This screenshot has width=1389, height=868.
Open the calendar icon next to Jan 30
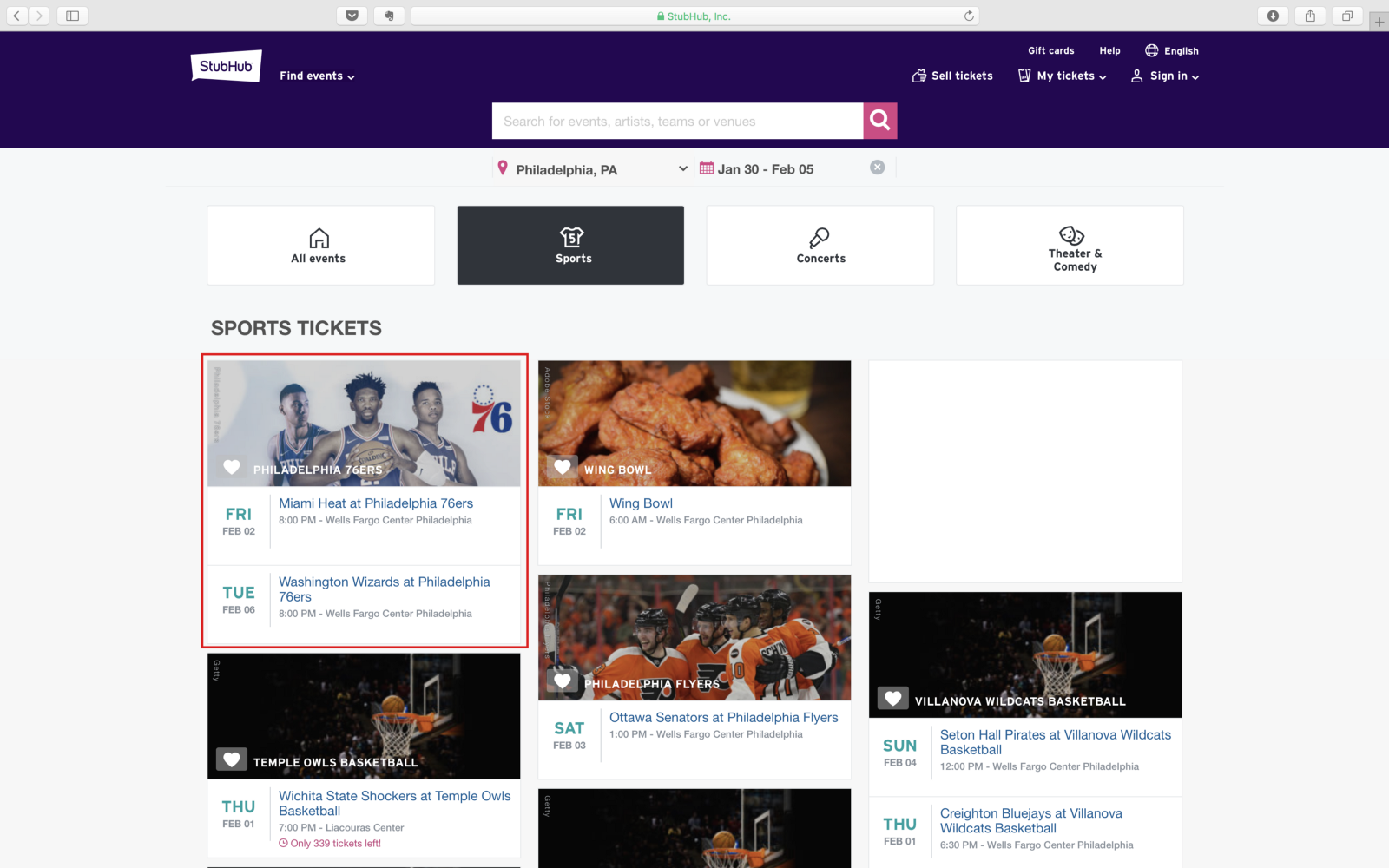[707, 168]
